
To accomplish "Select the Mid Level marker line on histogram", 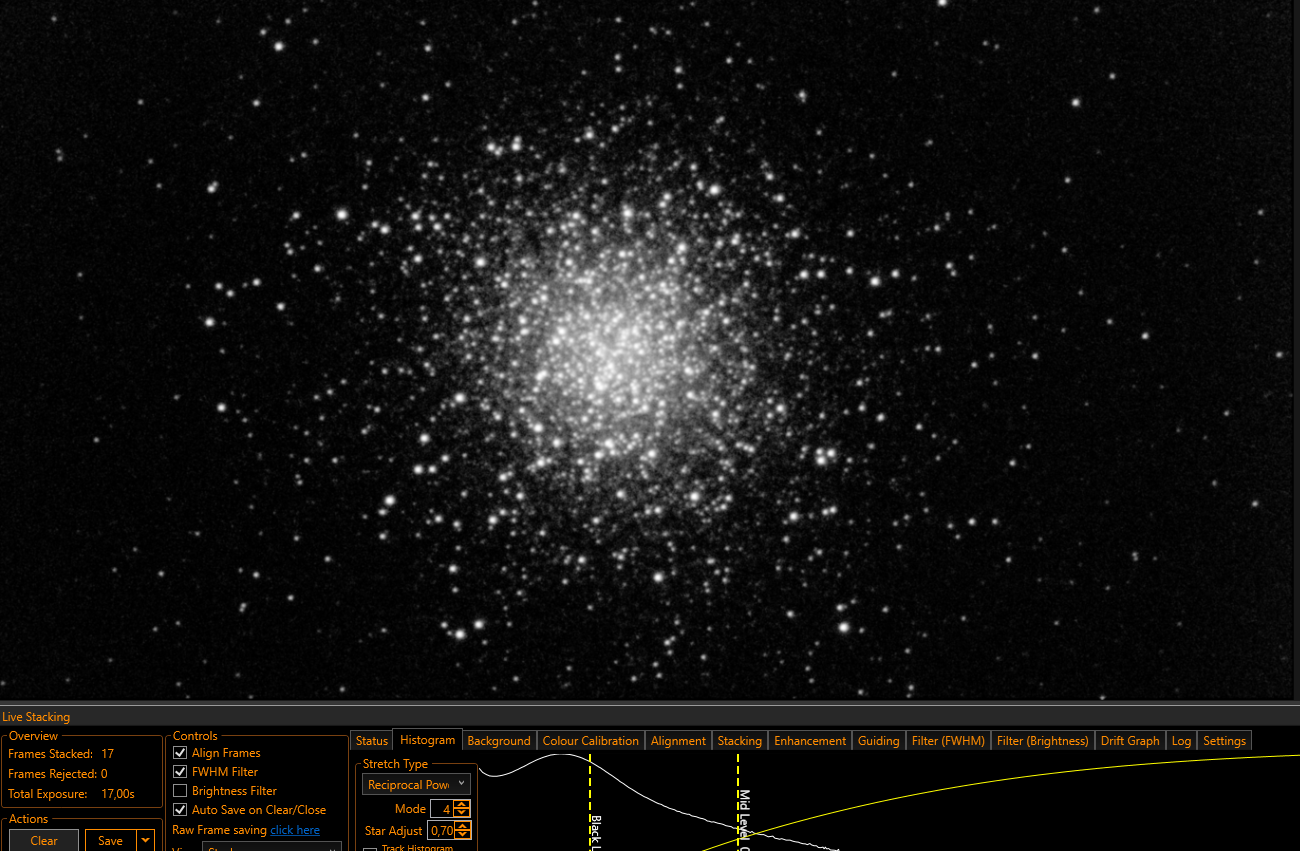I will click(x=738, y=801).
